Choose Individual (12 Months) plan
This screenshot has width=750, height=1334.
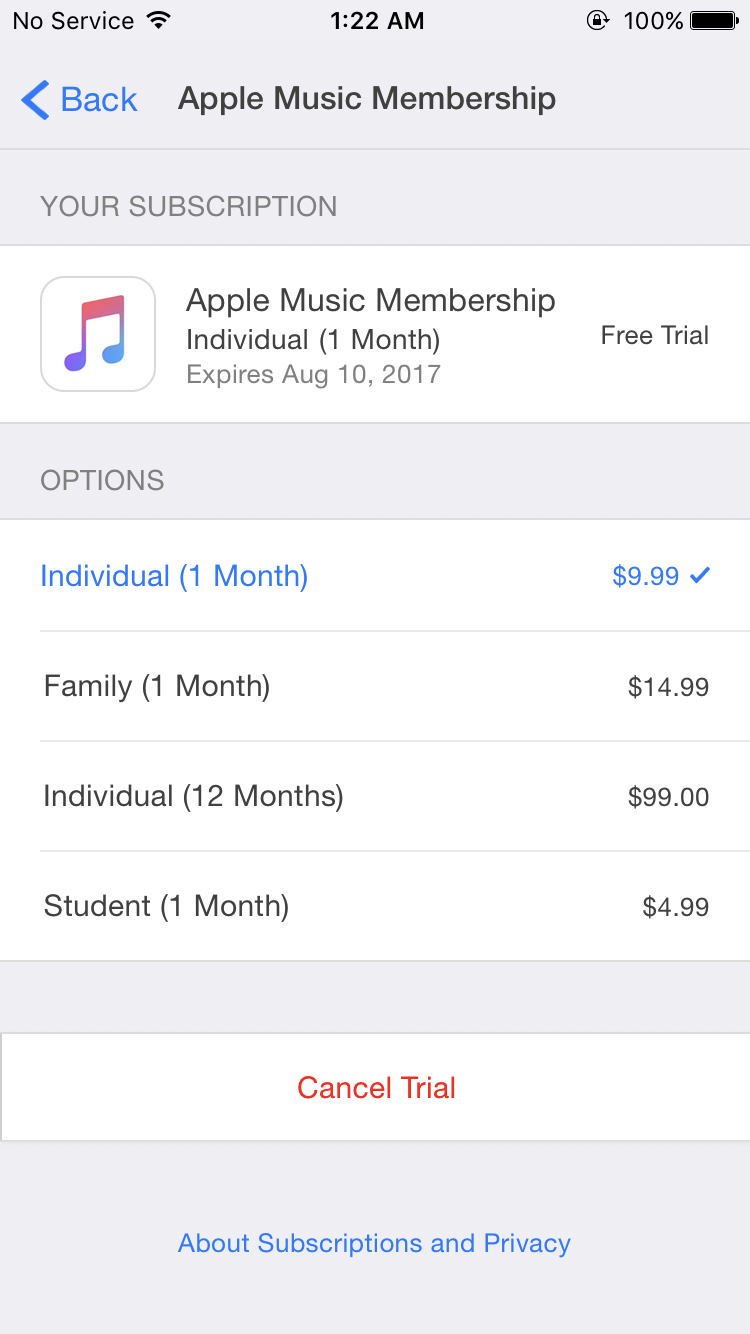193,796
